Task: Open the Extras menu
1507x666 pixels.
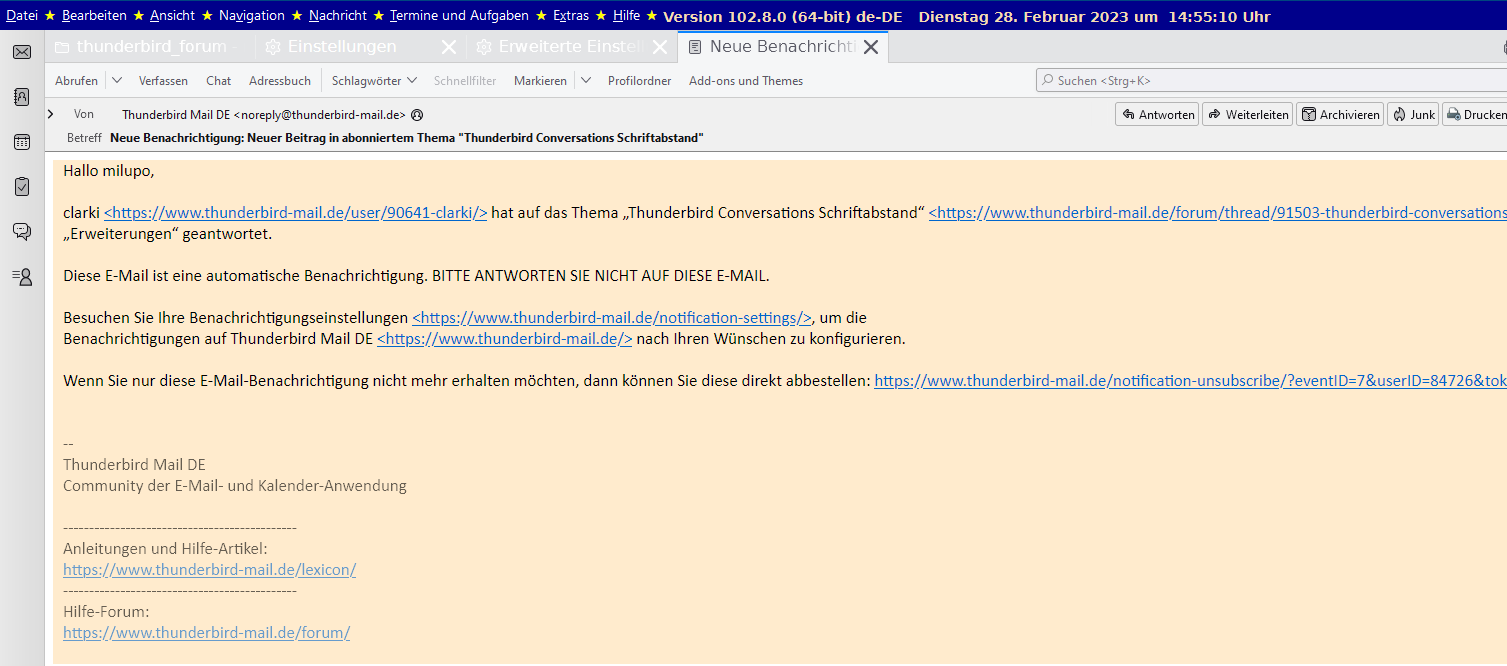Action: tap(571, 15)
